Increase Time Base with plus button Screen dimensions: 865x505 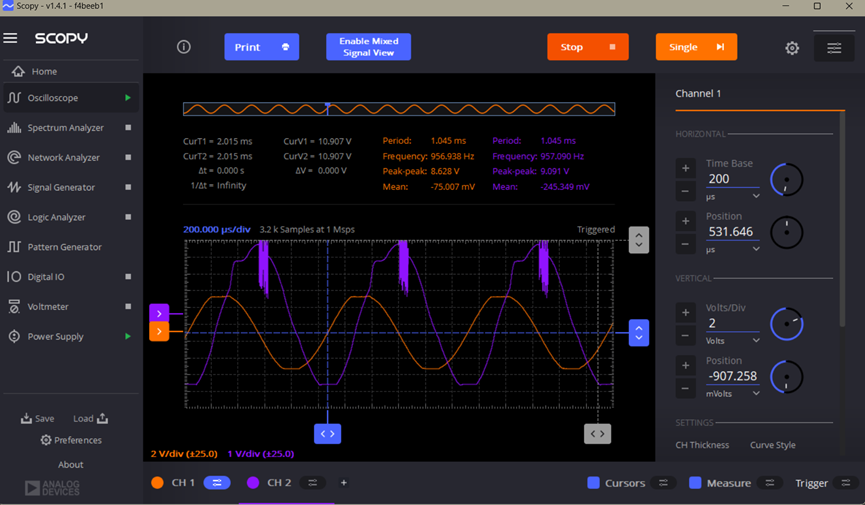[686, 168]
